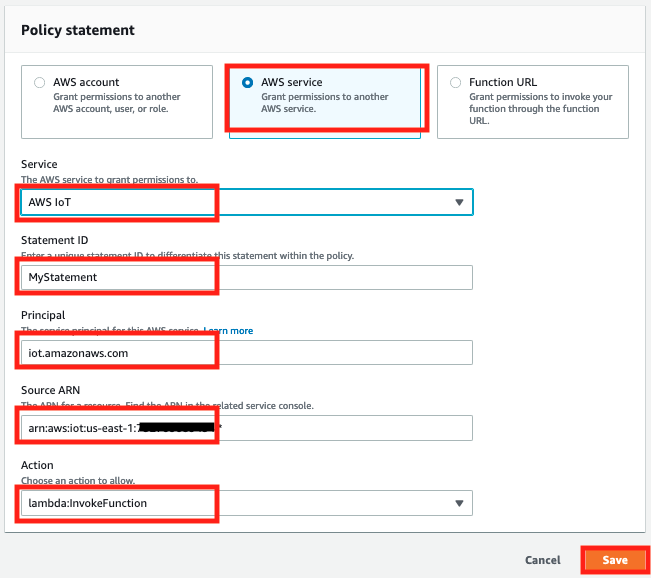Click the 'Grant permissions to another AWS service.' description
The width and height of the screenshot is (651, 578).
[325, 103]
